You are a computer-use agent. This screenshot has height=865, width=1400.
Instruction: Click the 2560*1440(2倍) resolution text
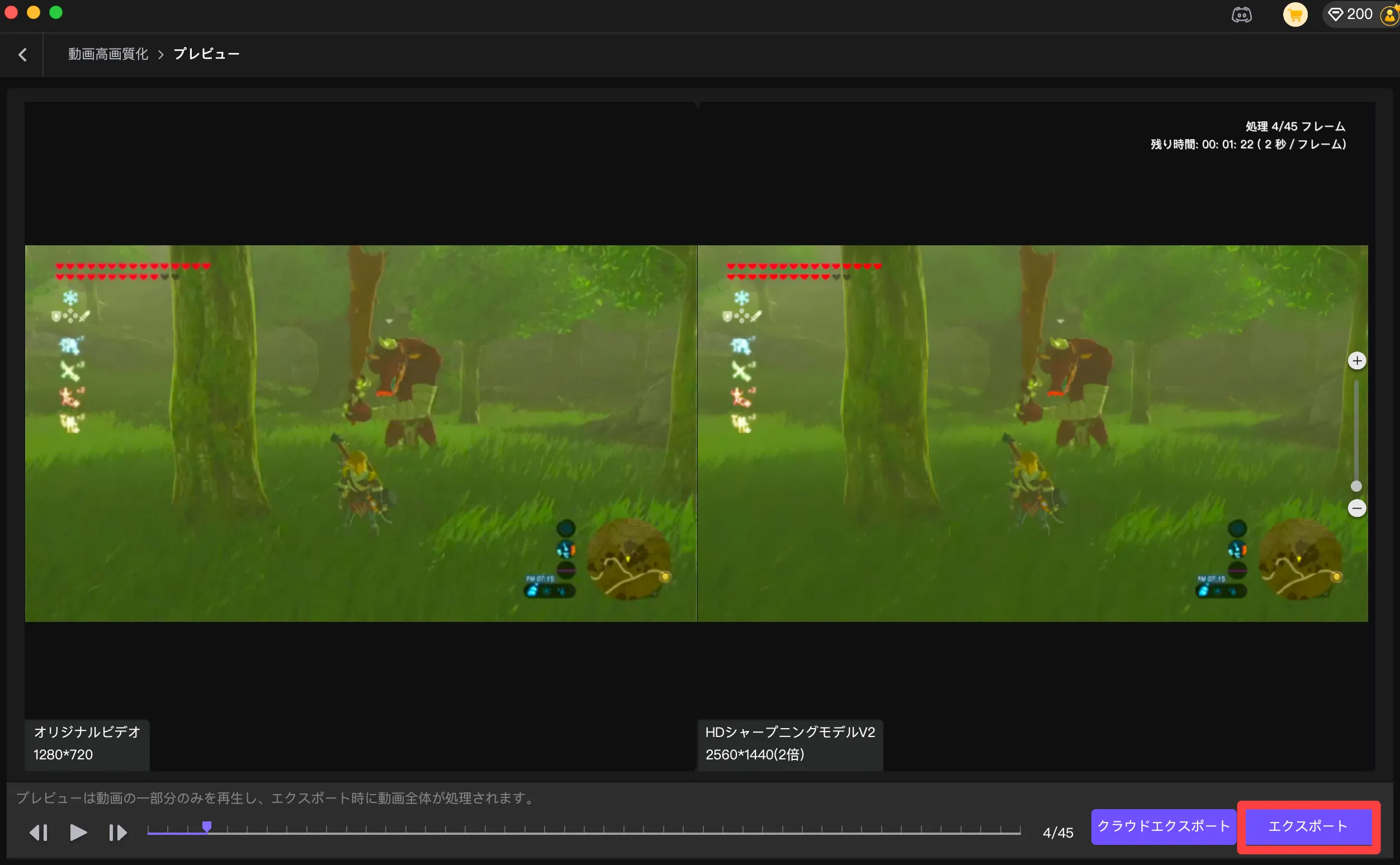point(754,754)
